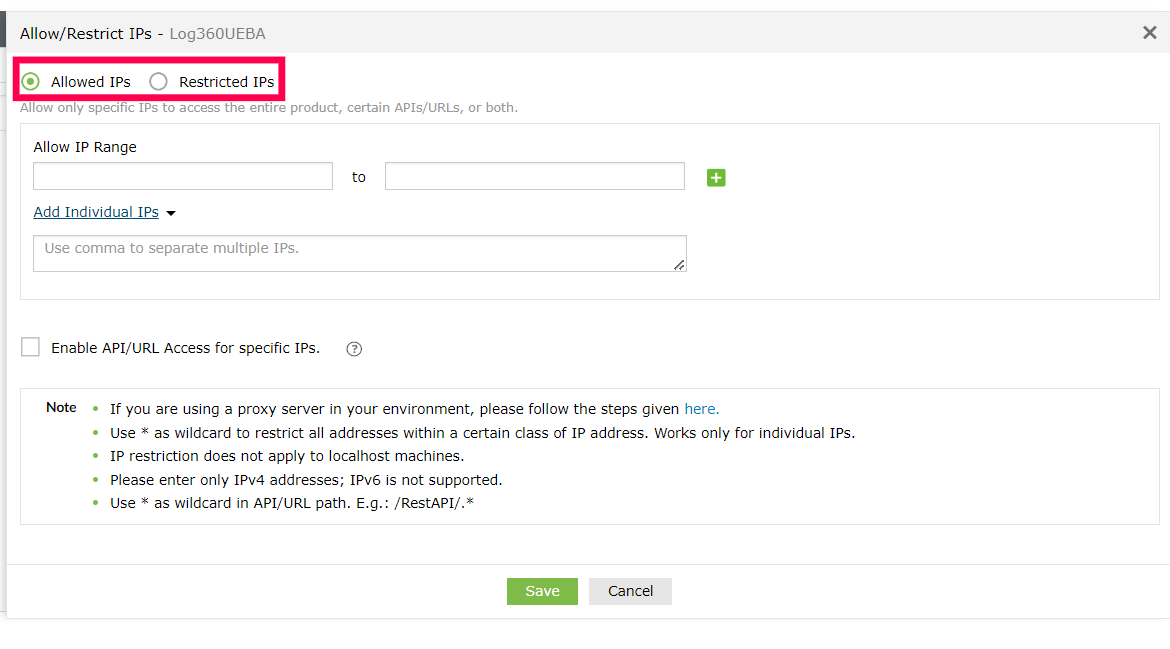
Task: Focus the ending IP range field
Action: [535, 177]
